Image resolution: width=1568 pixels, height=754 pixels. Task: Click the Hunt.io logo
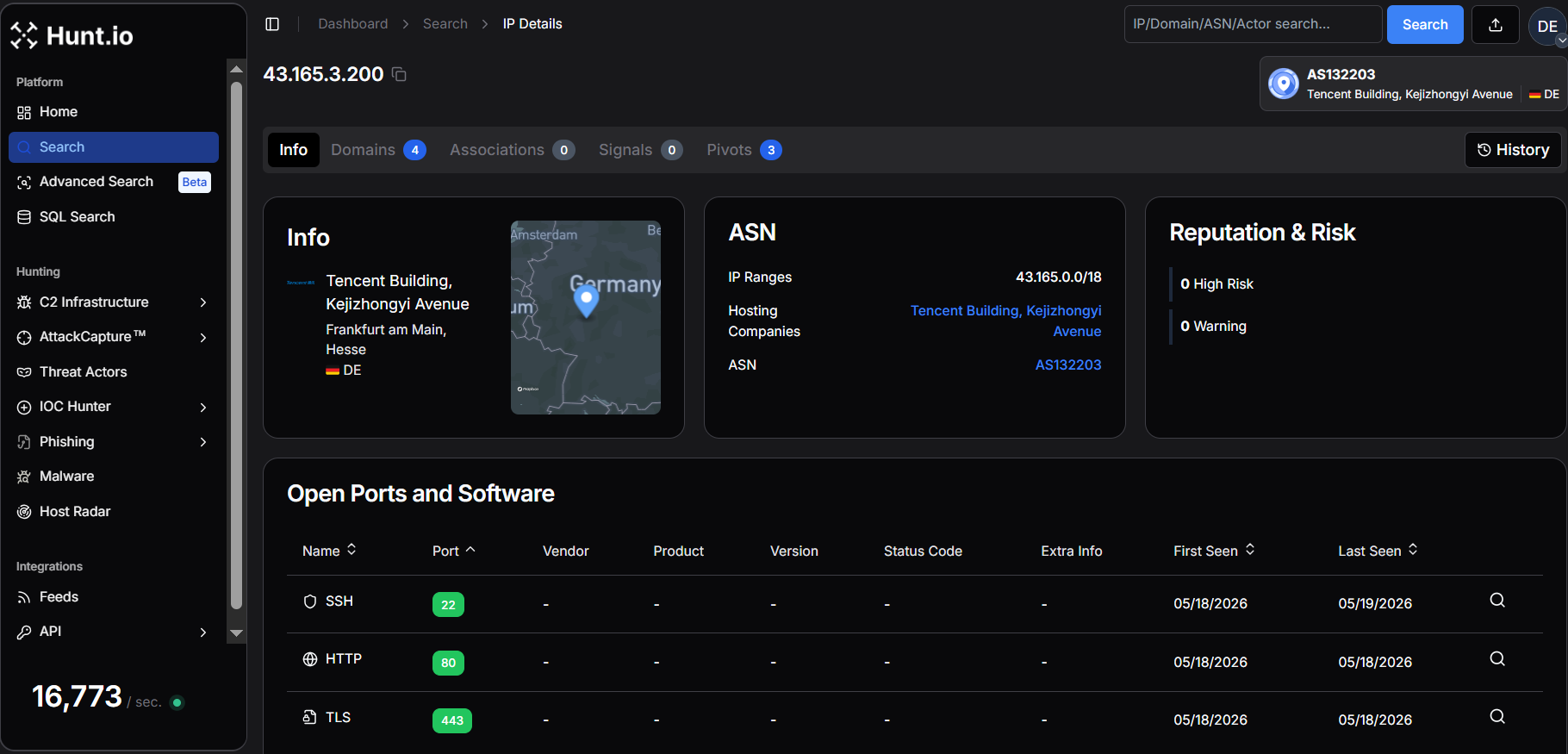coord(72,35)
